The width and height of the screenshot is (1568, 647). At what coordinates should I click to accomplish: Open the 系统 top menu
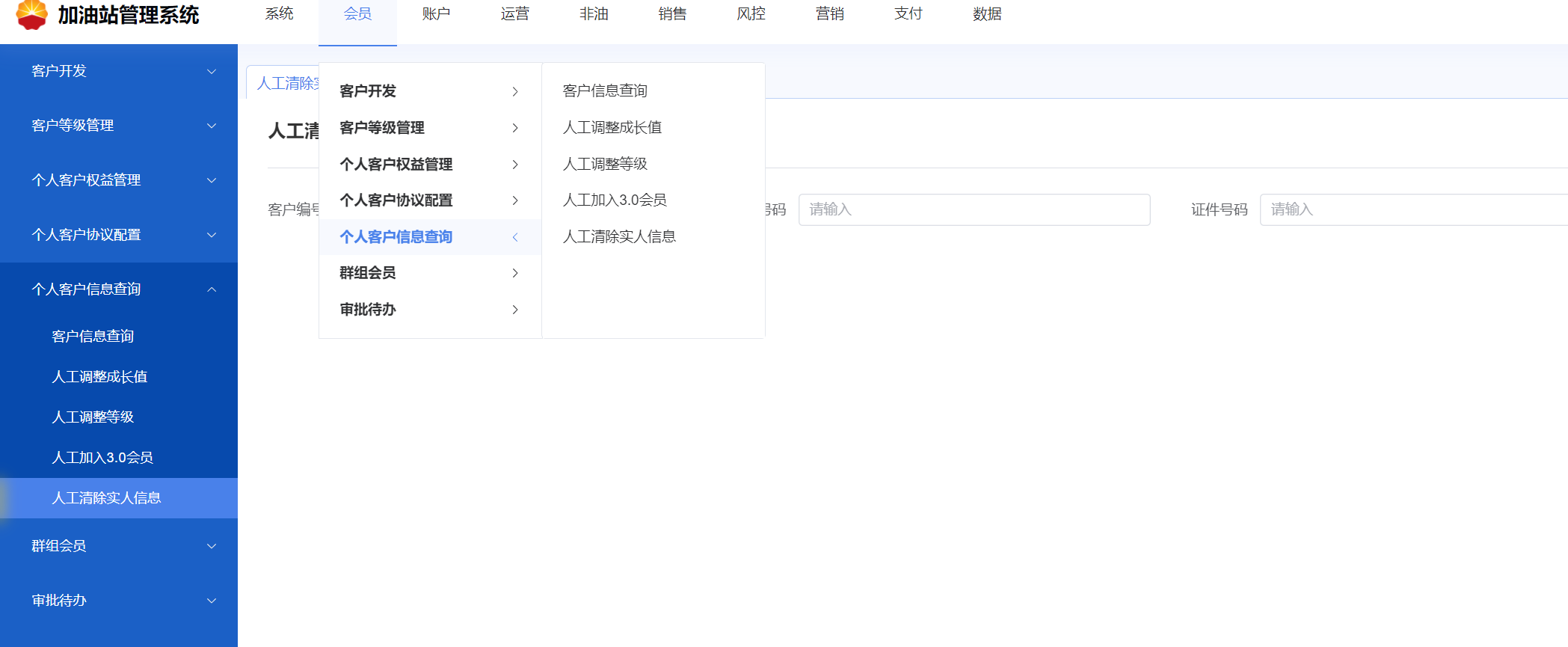tap(279, 14)
